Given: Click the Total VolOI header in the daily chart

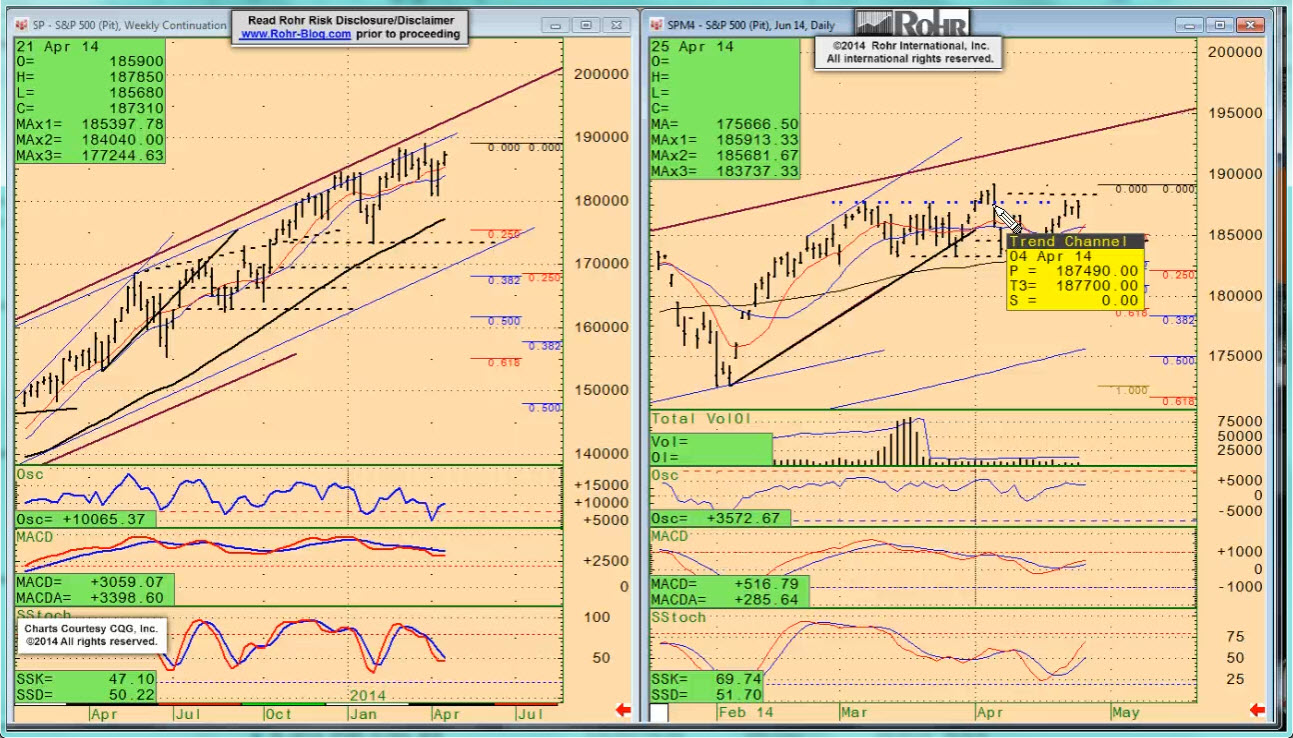Looking at the screenshot, I should click(x=699, y=418).
